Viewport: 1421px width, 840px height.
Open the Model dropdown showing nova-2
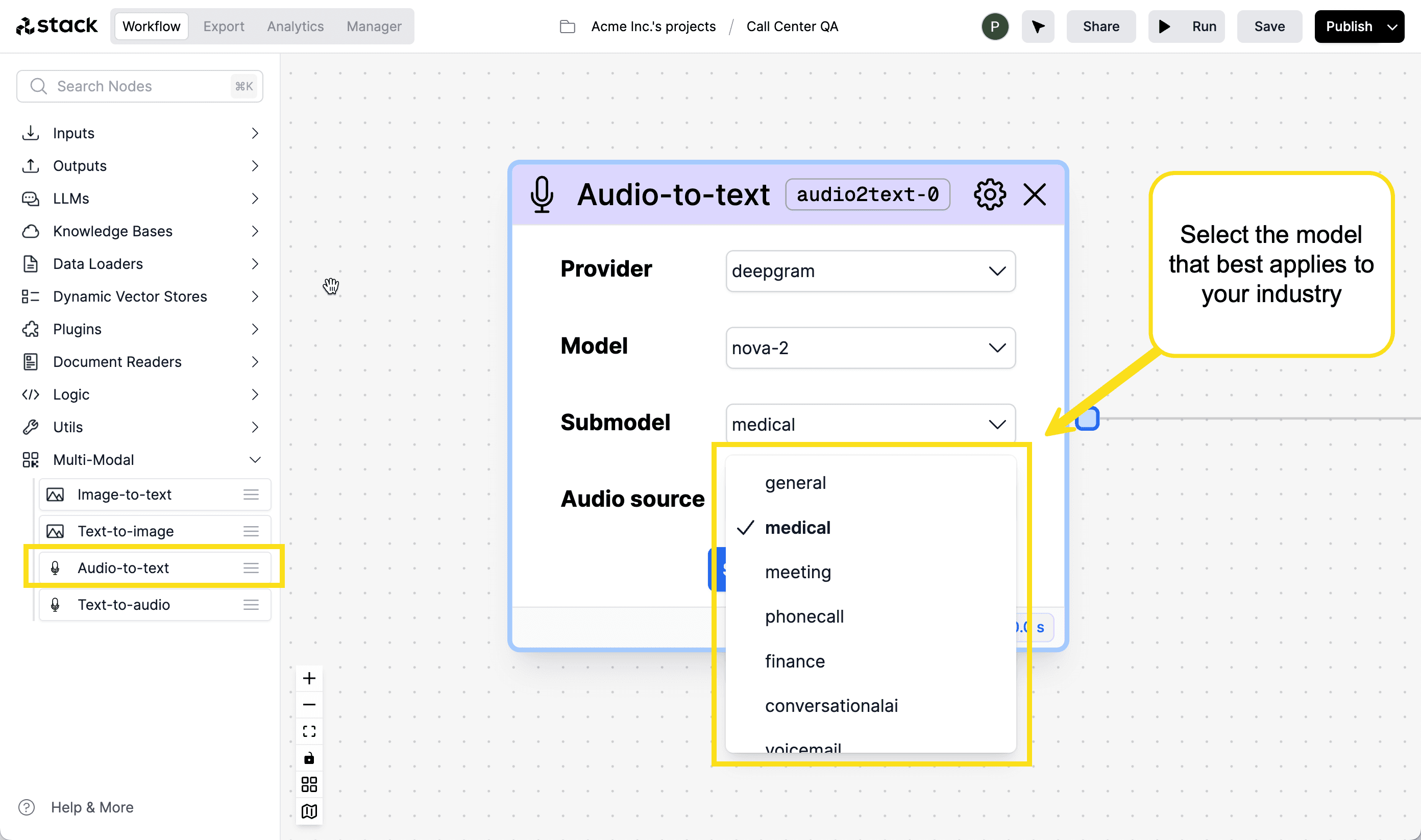click(x=870, y=348)
